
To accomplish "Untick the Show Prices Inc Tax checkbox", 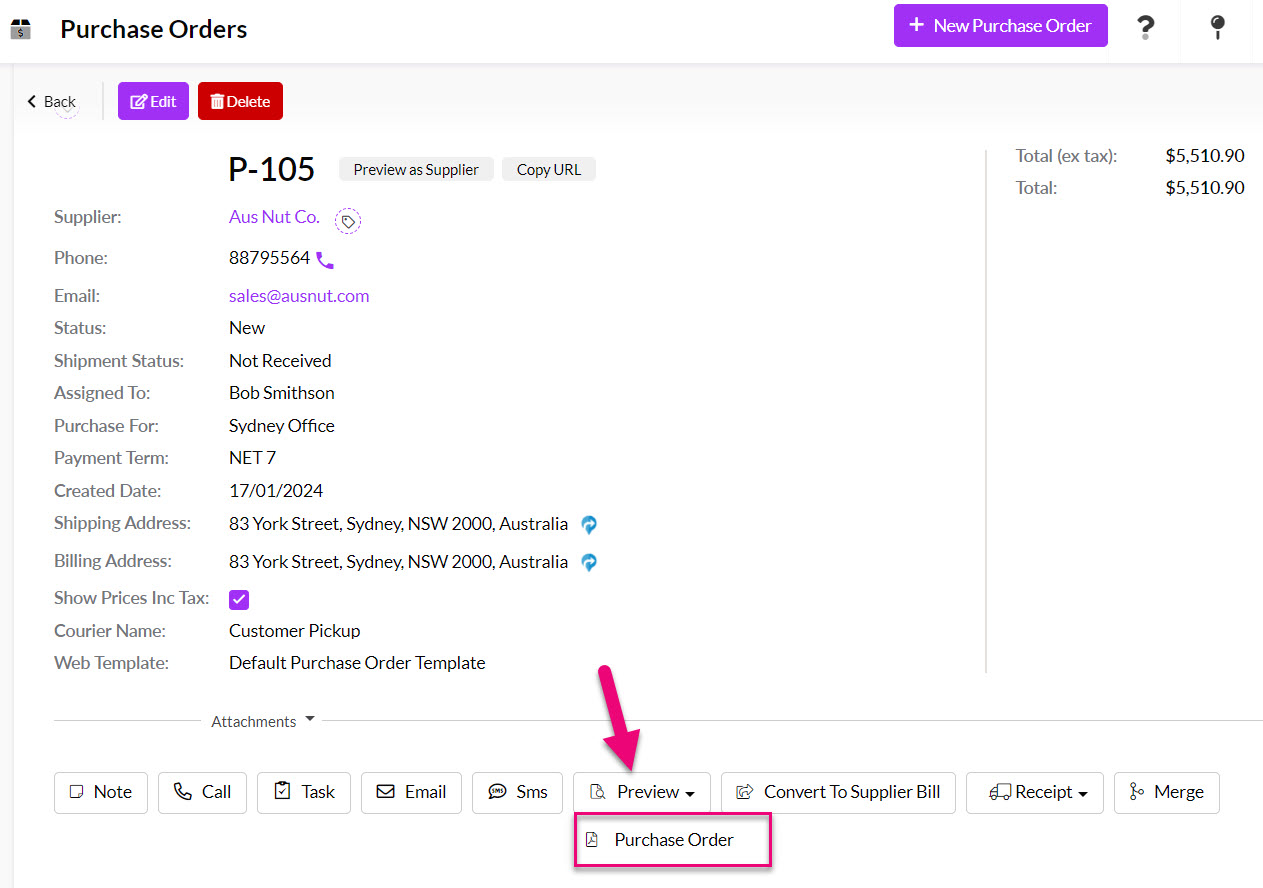I will click(x=239, y=600).
